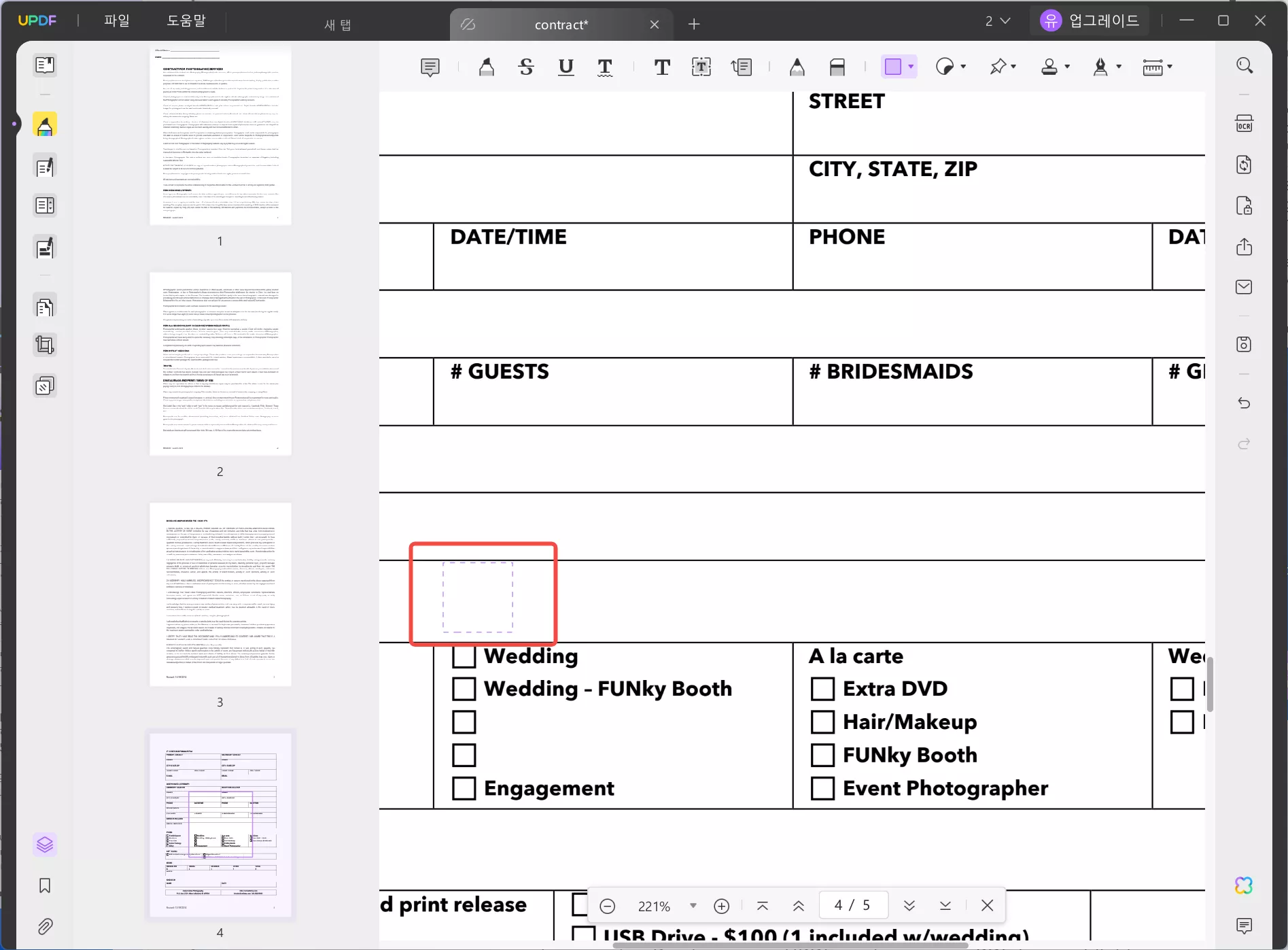This screenshot has height=950, width=1288.
Task: Select the Comment highlighter mode icon
Action: pyautogui.click(x=45, y=125)
